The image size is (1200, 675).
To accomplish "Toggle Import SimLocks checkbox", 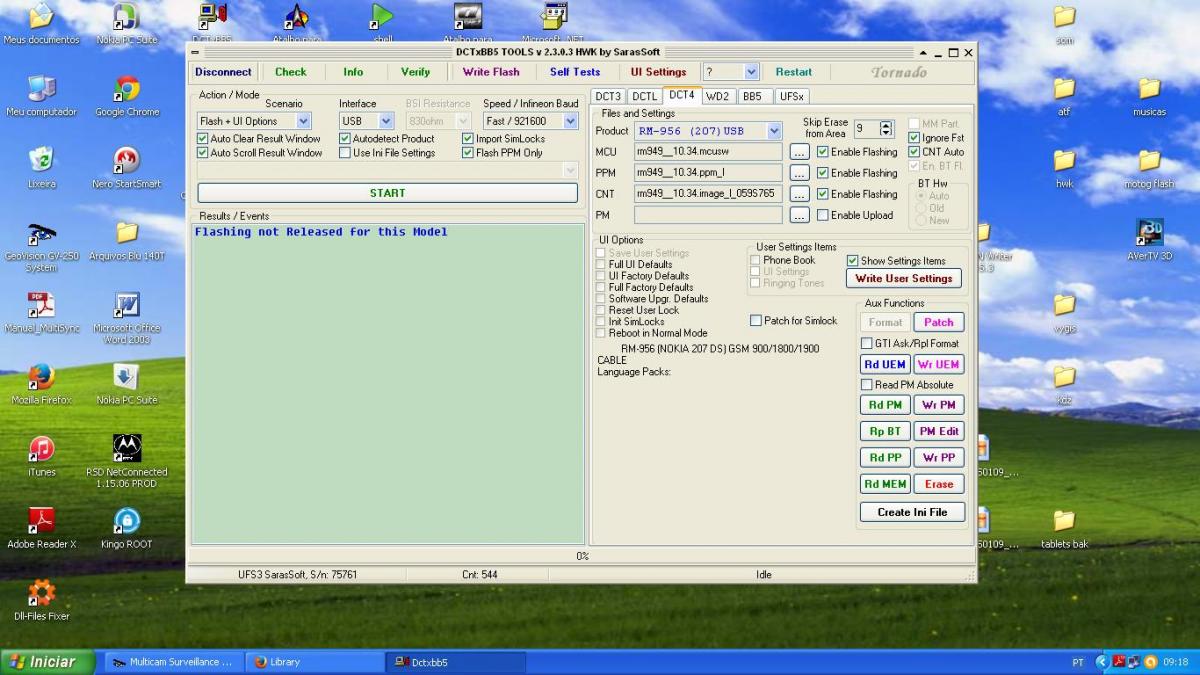I will click(468, 139).
